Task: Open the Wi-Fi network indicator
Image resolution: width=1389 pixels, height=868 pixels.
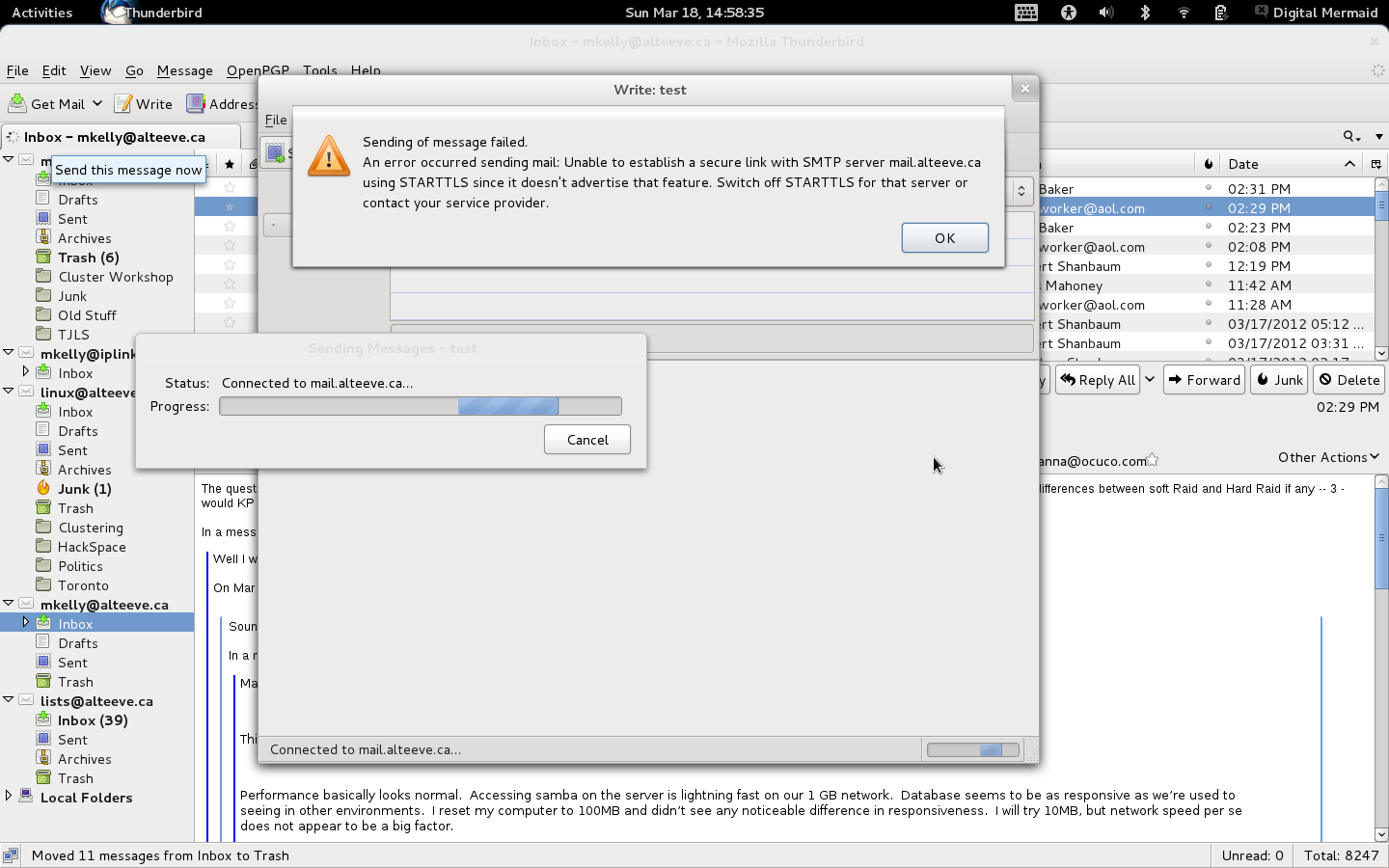Action: (x=1184, y=13)
